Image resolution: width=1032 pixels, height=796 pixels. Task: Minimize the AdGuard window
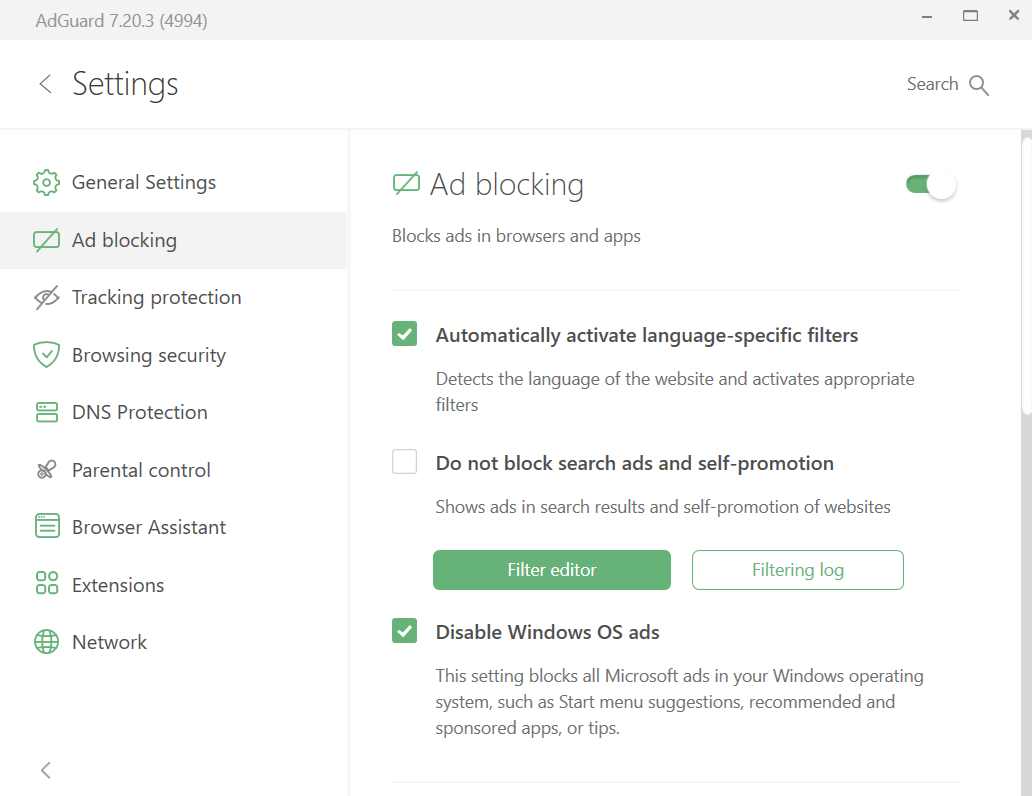[927, 16]
